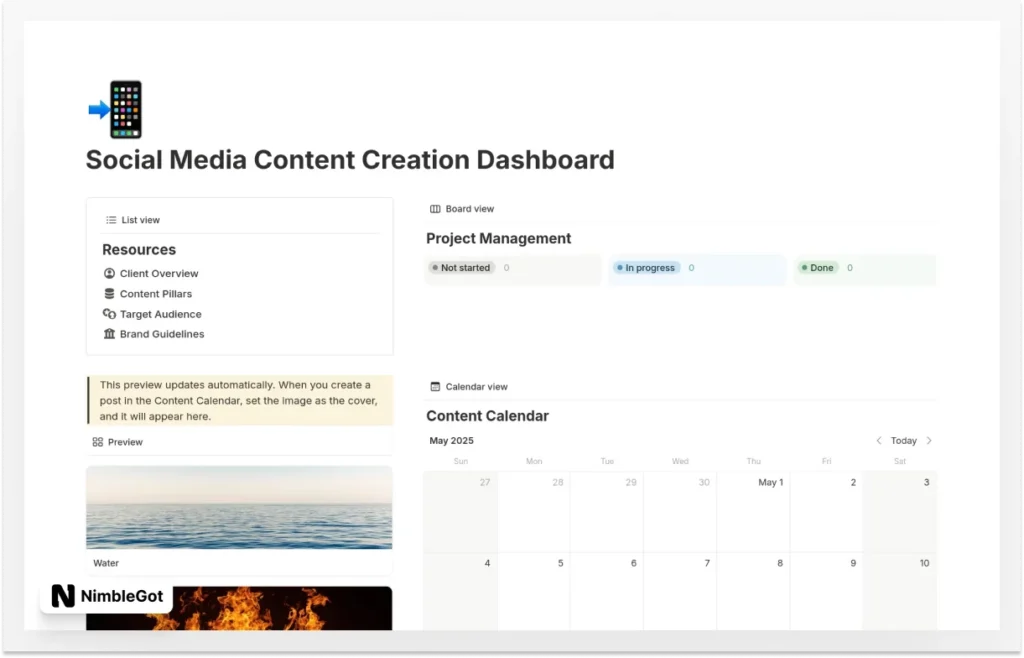The width and height of the screenshot is (1024, 658).
Task: Select the Target Audience page icon
Action: (x=109, y=314)
